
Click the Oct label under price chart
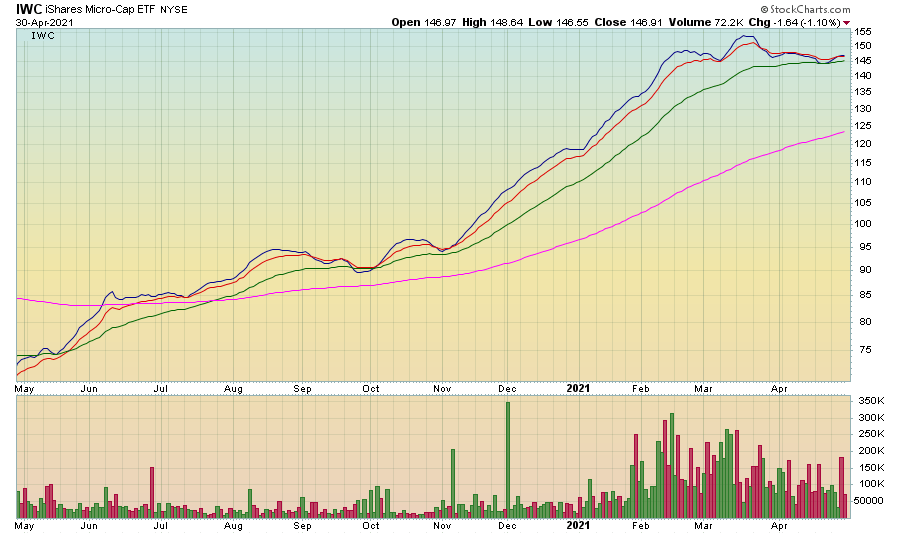click(x=371, y=389)
